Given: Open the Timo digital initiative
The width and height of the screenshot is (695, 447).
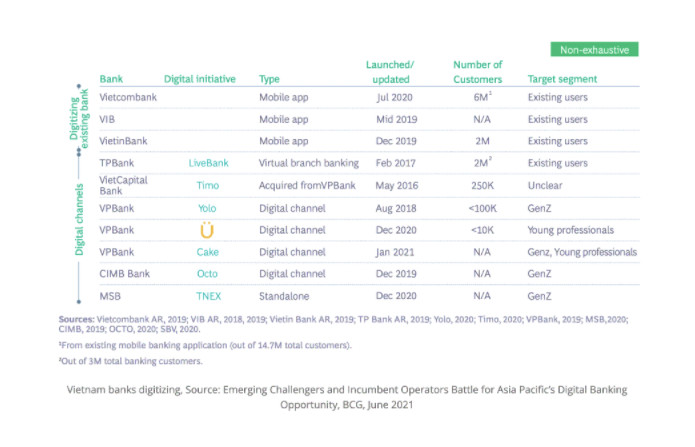Looking at the screenshot, I should point(208,185).
